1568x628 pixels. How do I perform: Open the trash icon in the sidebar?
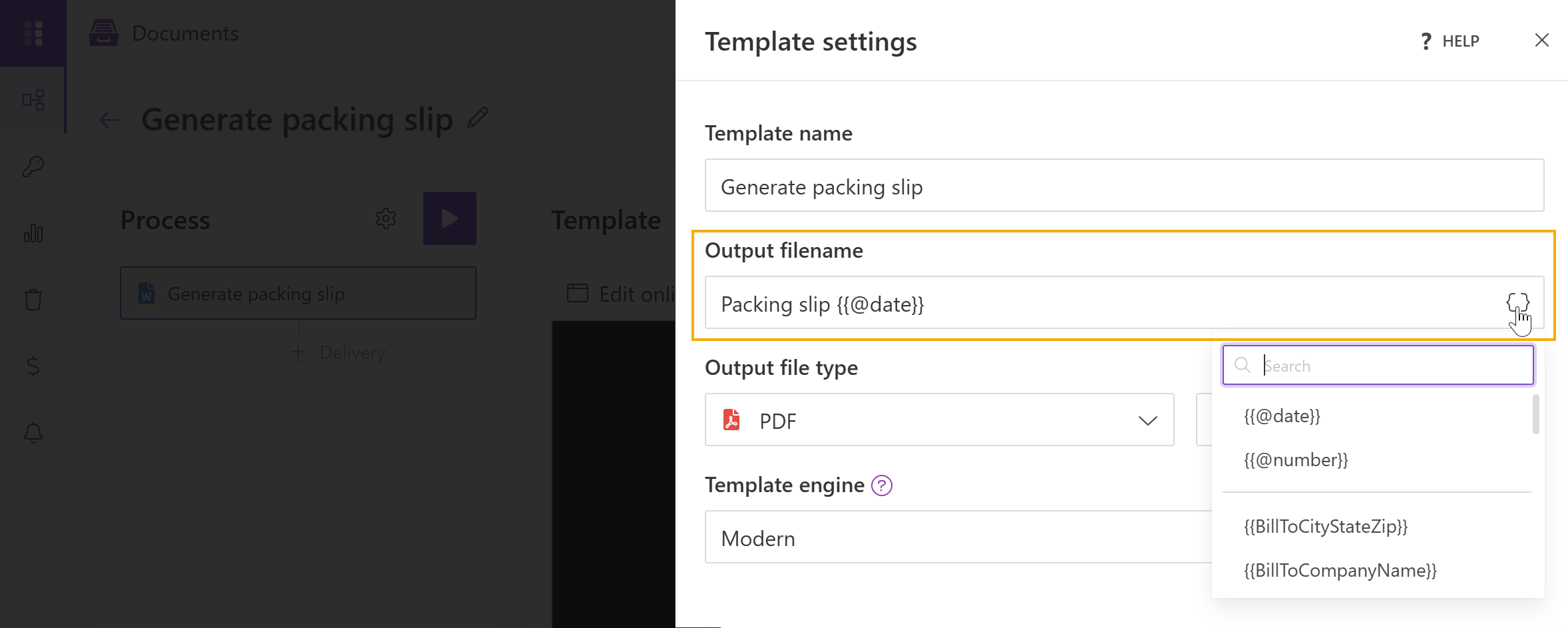click(x=33, y=300)
